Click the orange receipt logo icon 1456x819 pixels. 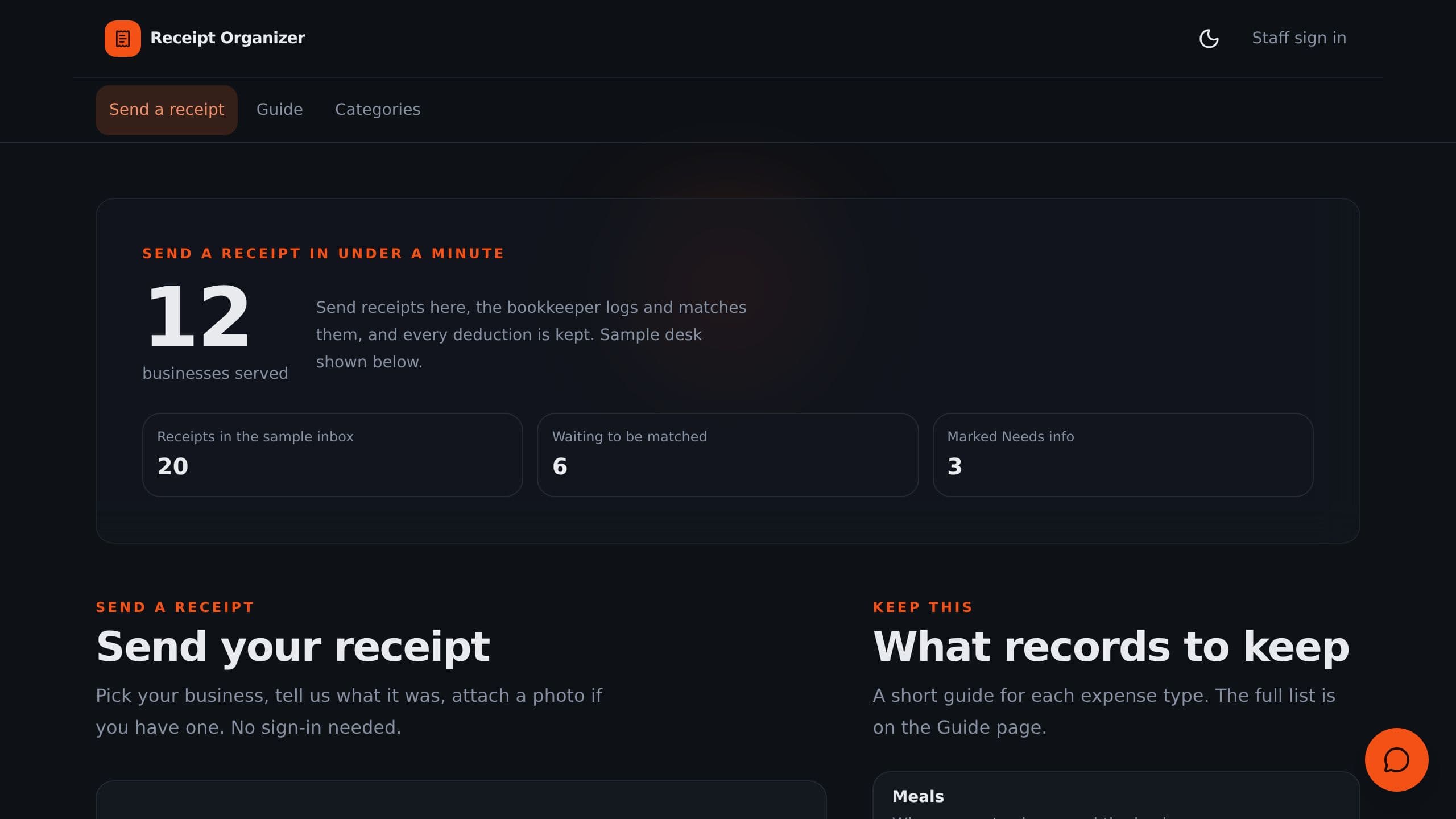tap(122, 39)
